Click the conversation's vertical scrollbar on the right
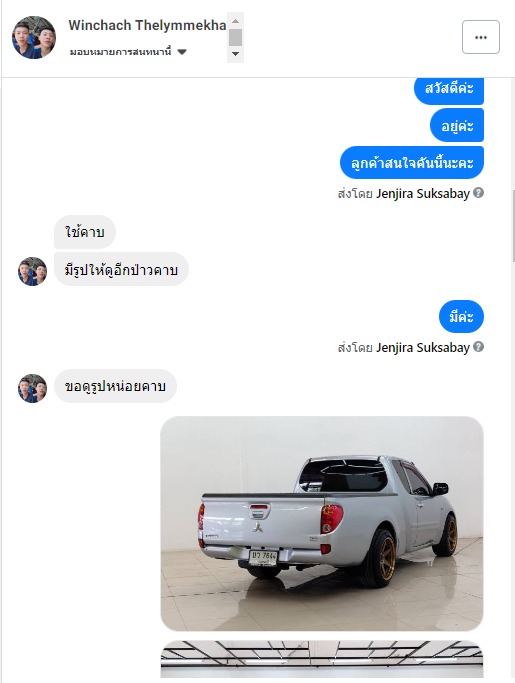Screen dimensions: 515x683 click(513, 226)
